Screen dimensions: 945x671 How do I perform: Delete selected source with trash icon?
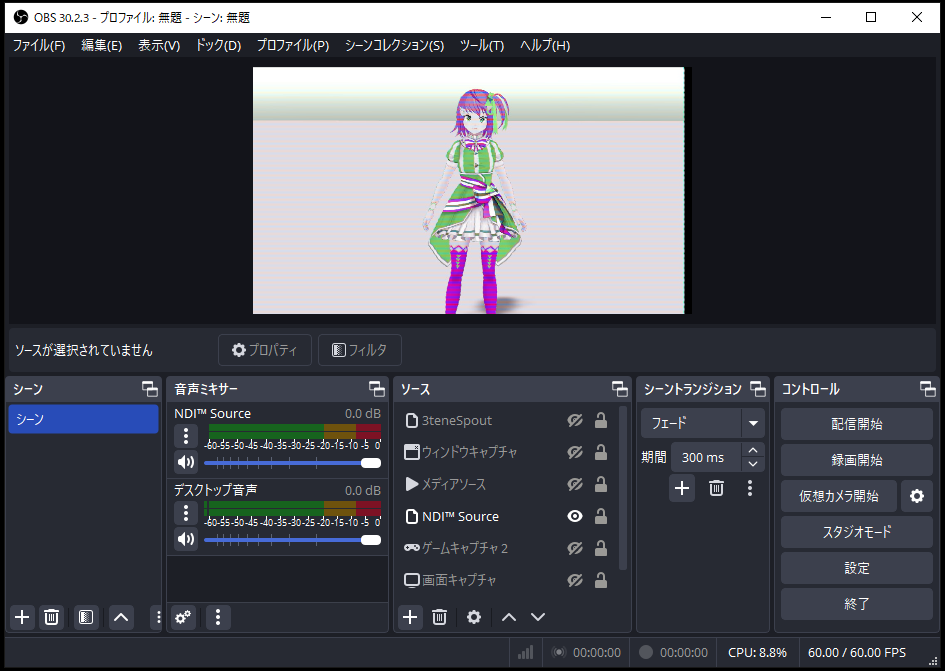pyautogui.click(x=439, y=617)
